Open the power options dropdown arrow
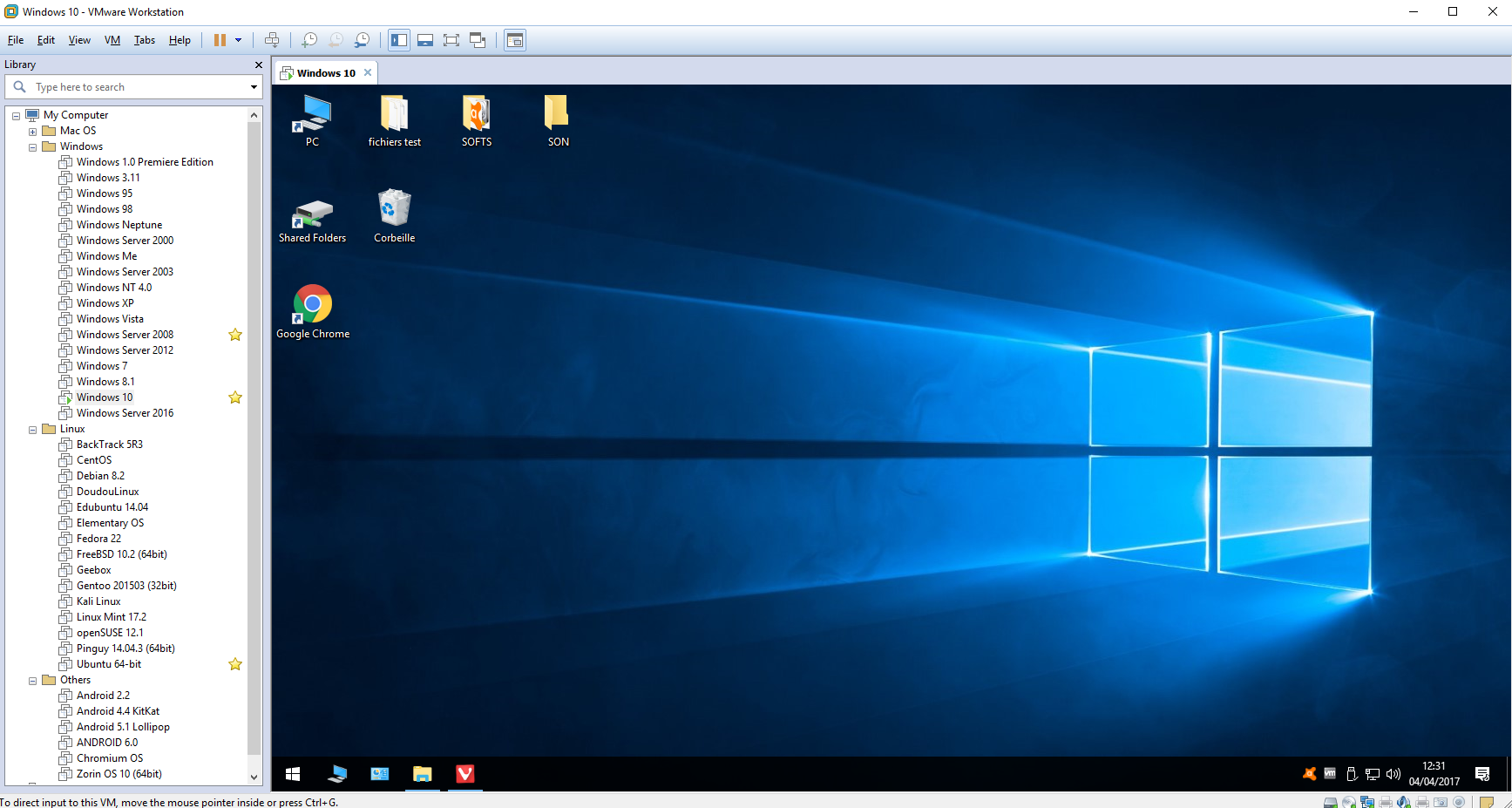Screen dimensions: 1512x808 tap(238, 40)
